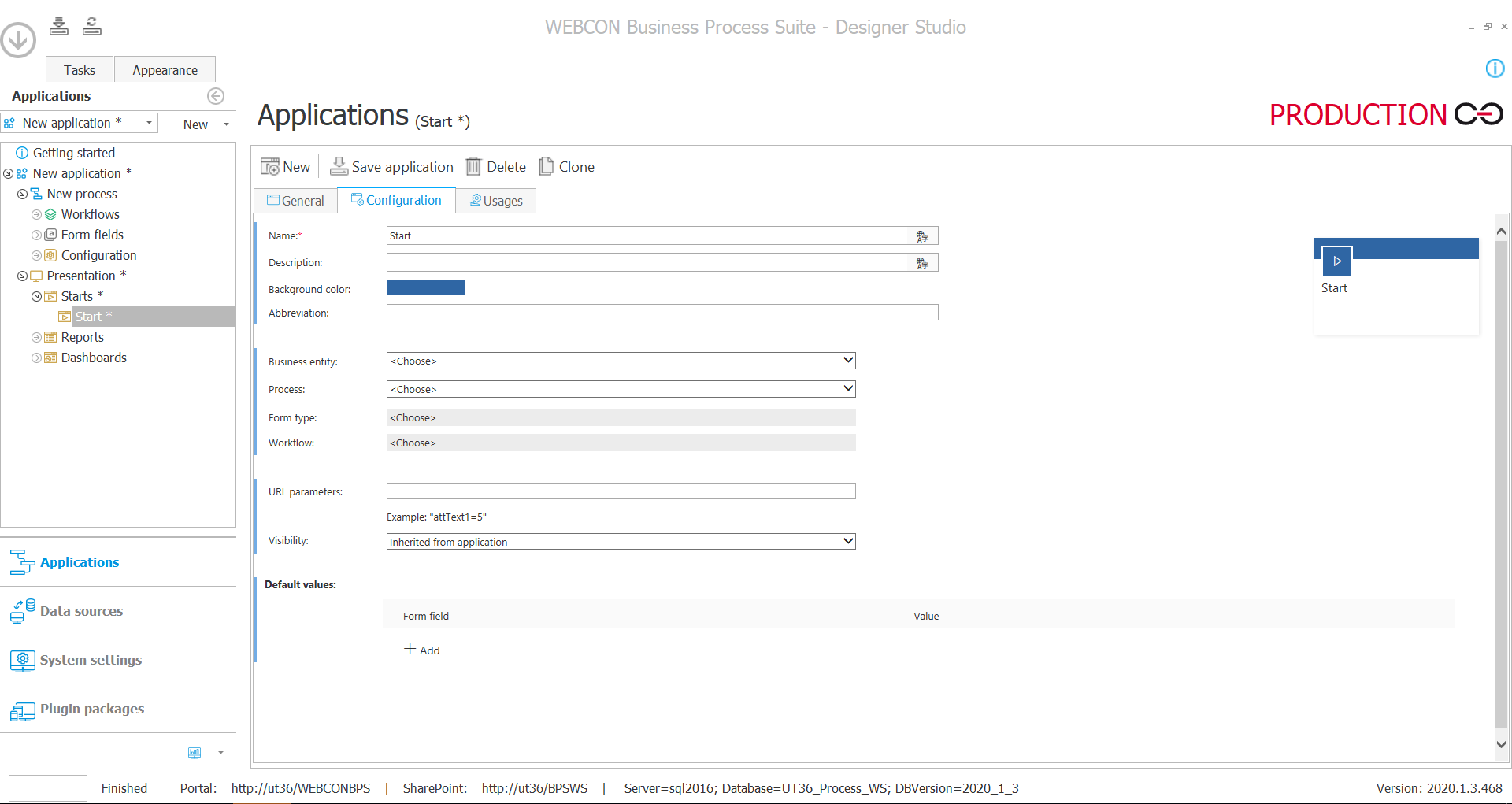
Task: Switch to the General tab
Action: (x=295, y=201)
